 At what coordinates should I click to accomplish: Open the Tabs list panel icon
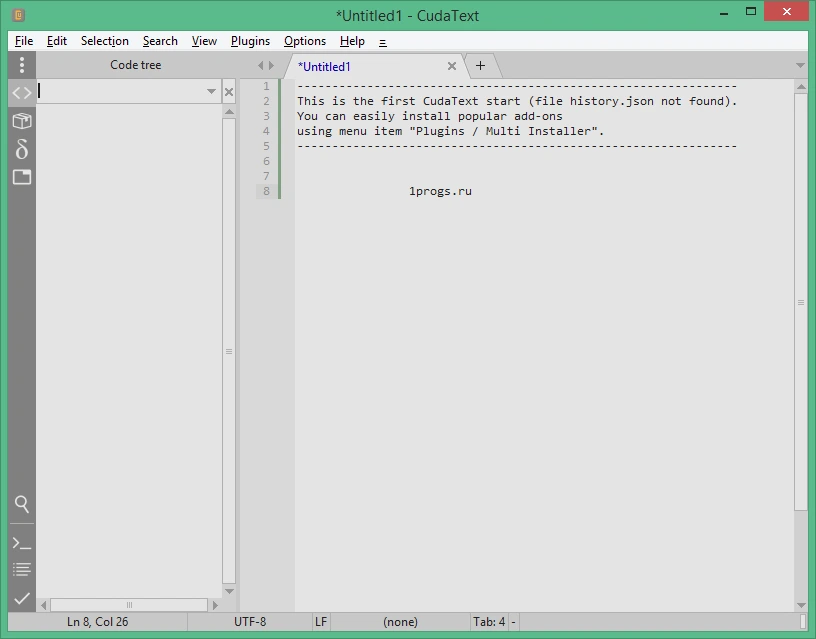click(22, 177)
